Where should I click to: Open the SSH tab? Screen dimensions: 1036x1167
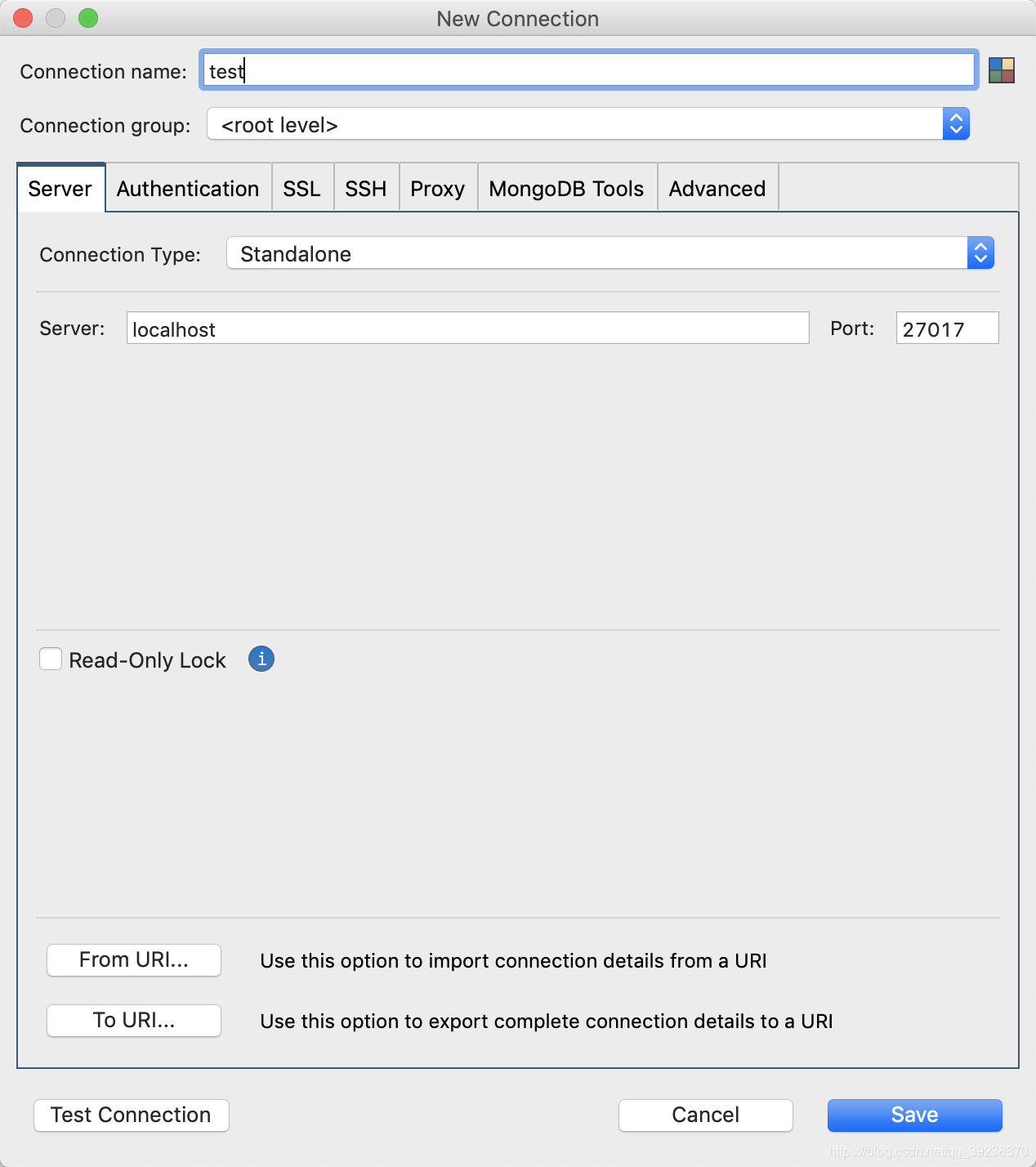pyautogui.click(x=365, y=188)
